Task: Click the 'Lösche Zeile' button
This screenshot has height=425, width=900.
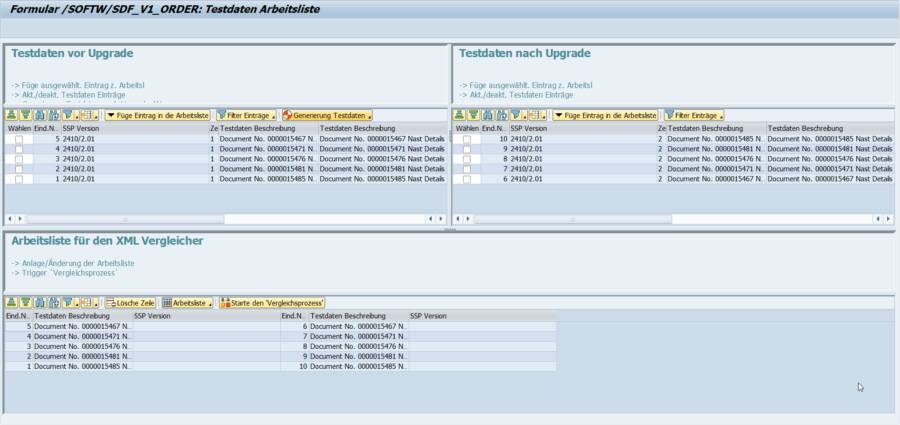Action: pyautogui.click(x=130, y=302)
